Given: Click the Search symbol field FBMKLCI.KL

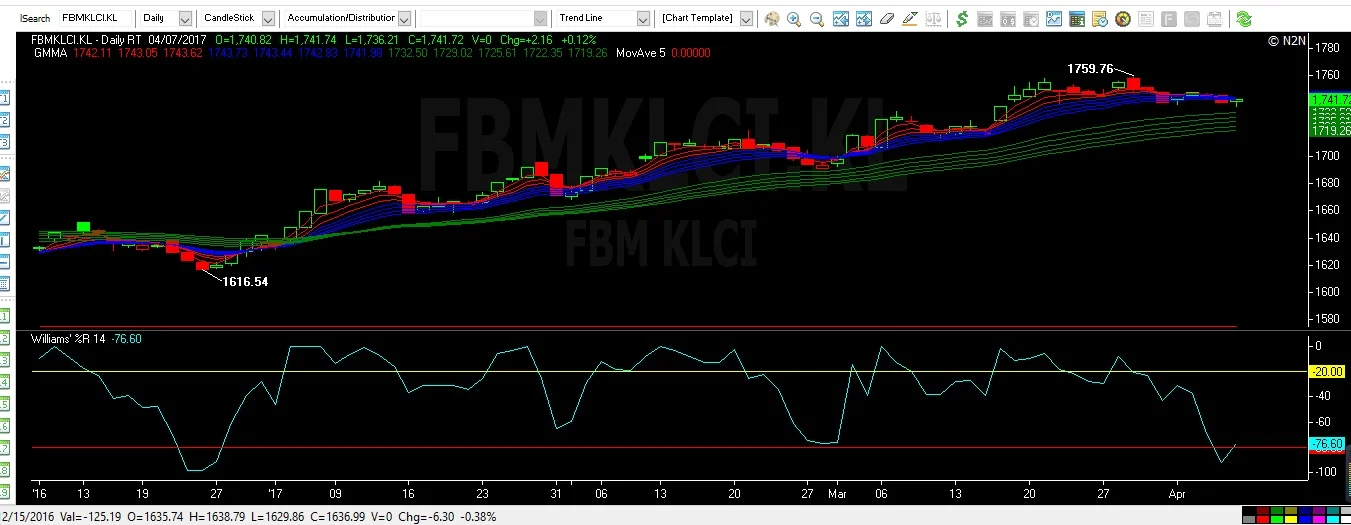Looking at the screenshot, I should 95,18.
